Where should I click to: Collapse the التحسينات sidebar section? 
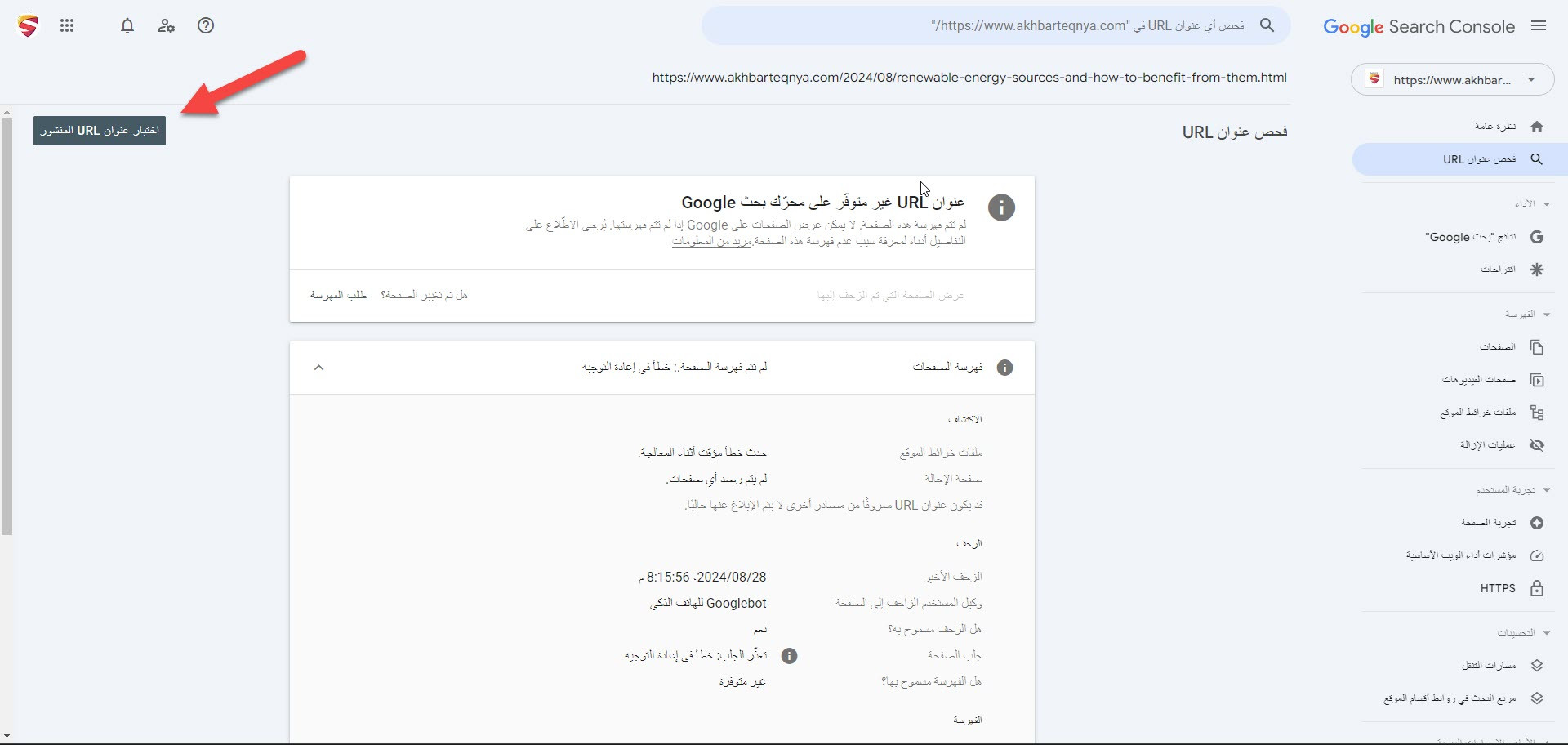point(1547,633)
